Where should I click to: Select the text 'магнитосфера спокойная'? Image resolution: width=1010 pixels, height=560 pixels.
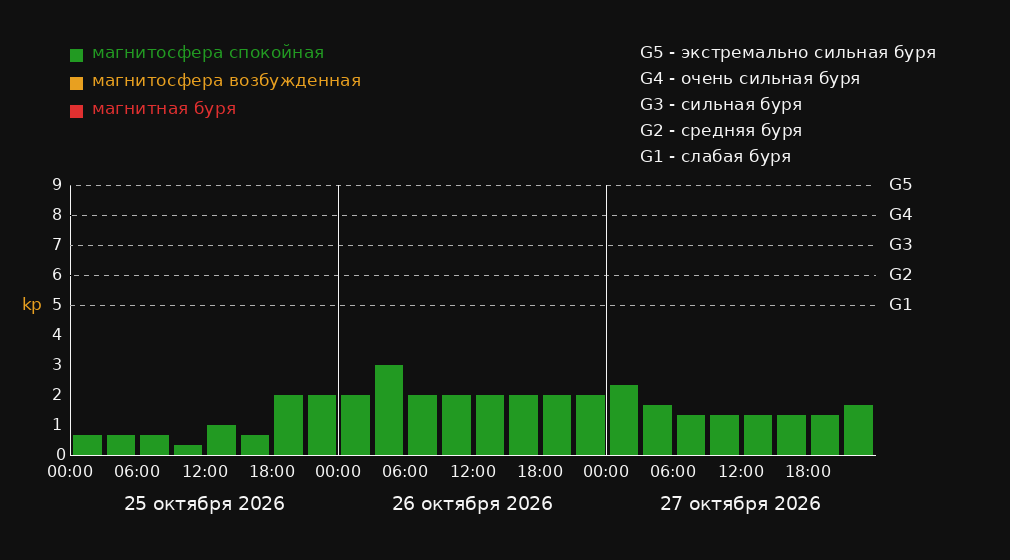point(208,53)
